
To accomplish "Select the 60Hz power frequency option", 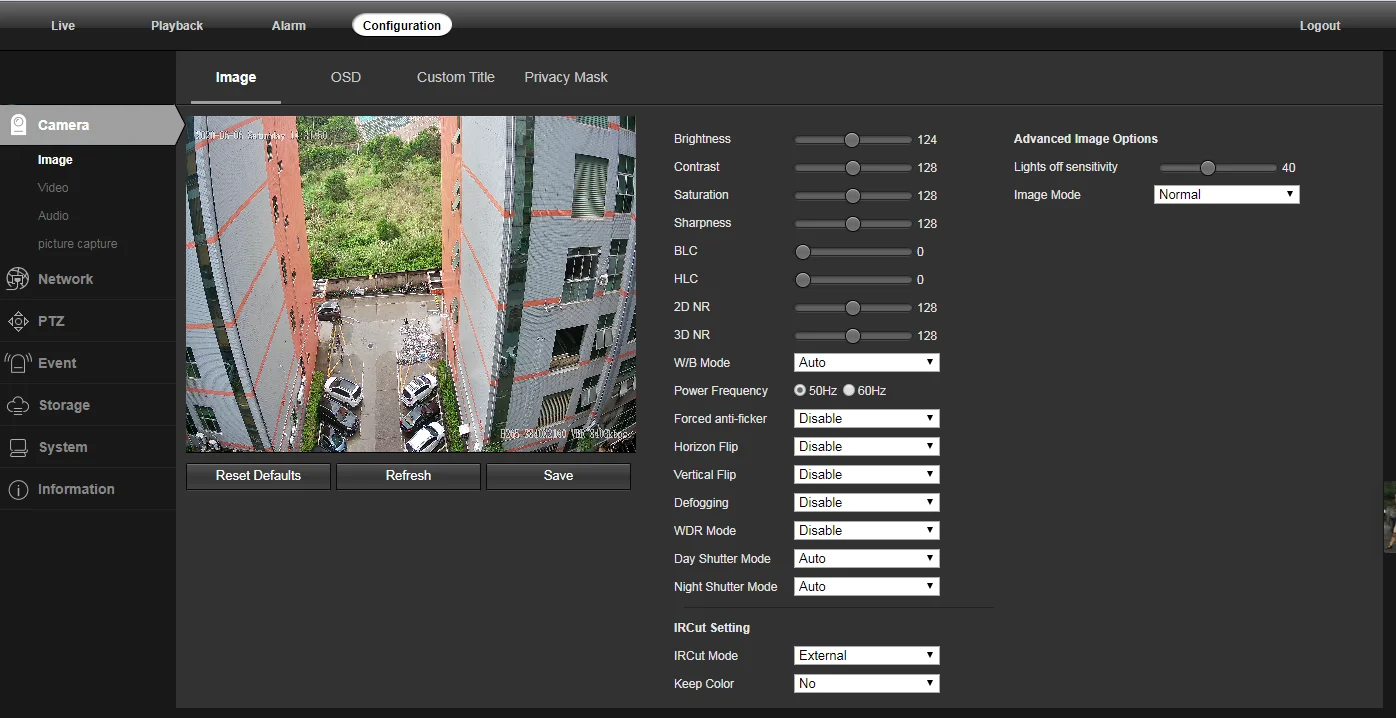I will (849, 391).
